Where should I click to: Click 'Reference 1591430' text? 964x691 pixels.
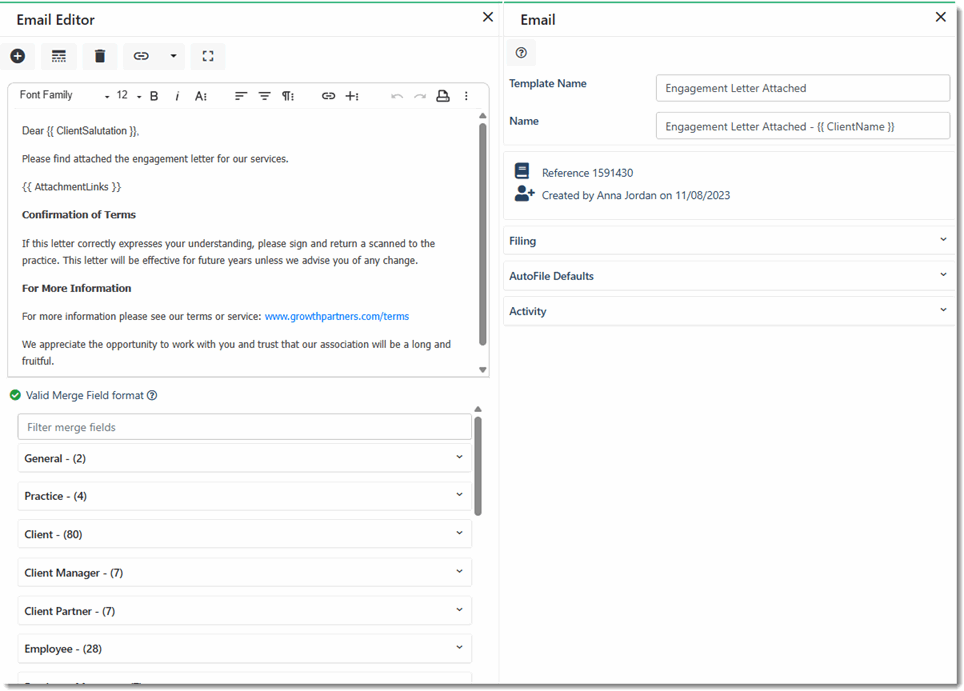click(587, 173)
